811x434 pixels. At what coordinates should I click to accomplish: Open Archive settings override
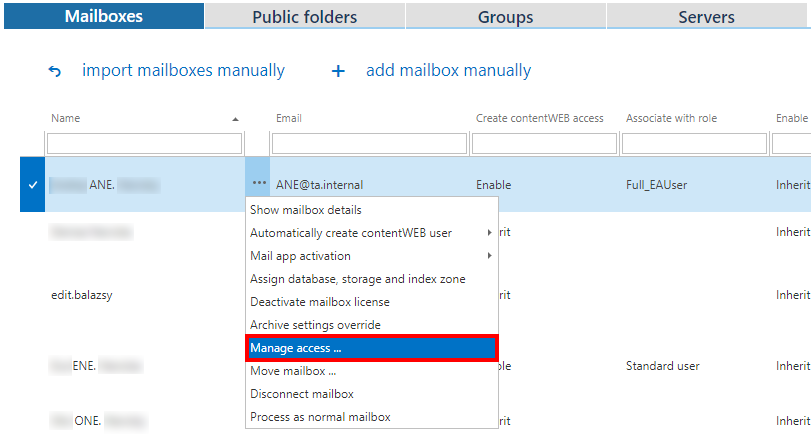pos(315,325)
